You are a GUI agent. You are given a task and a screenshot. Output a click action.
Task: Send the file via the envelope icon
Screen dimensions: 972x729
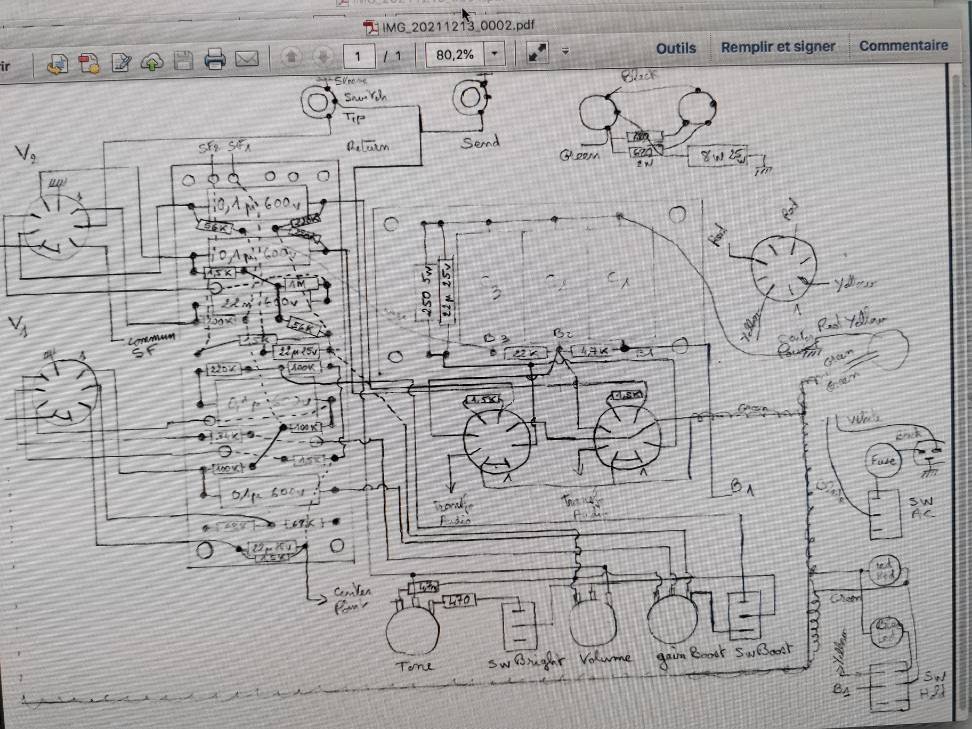click(x=247, y=59)
